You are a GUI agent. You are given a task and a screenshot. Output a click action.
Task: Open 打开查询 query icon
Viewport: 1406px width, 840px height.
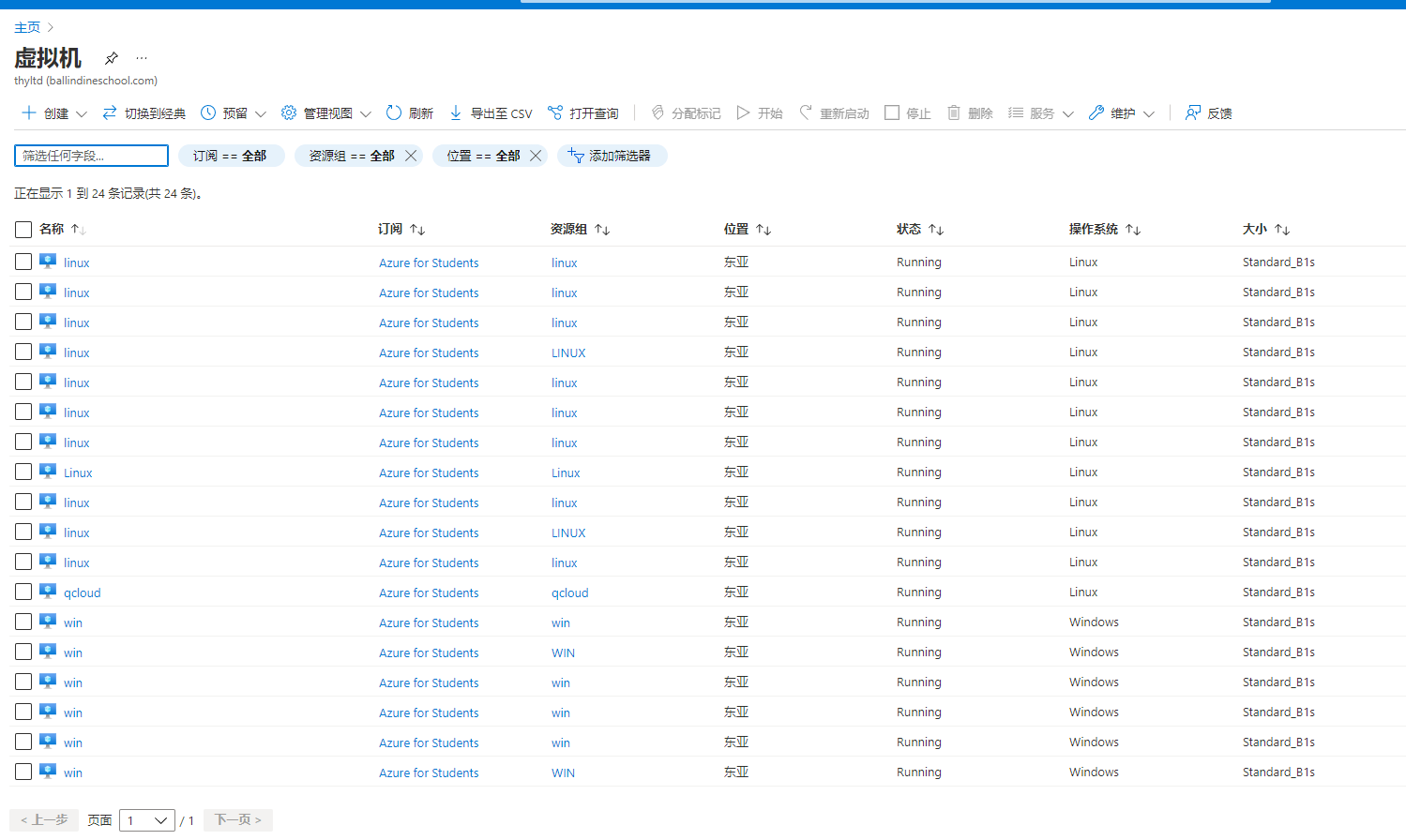555,112
